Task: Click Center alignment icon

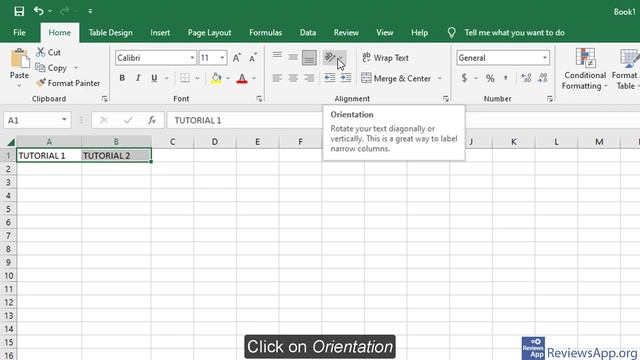Action: tap(293, 78)
